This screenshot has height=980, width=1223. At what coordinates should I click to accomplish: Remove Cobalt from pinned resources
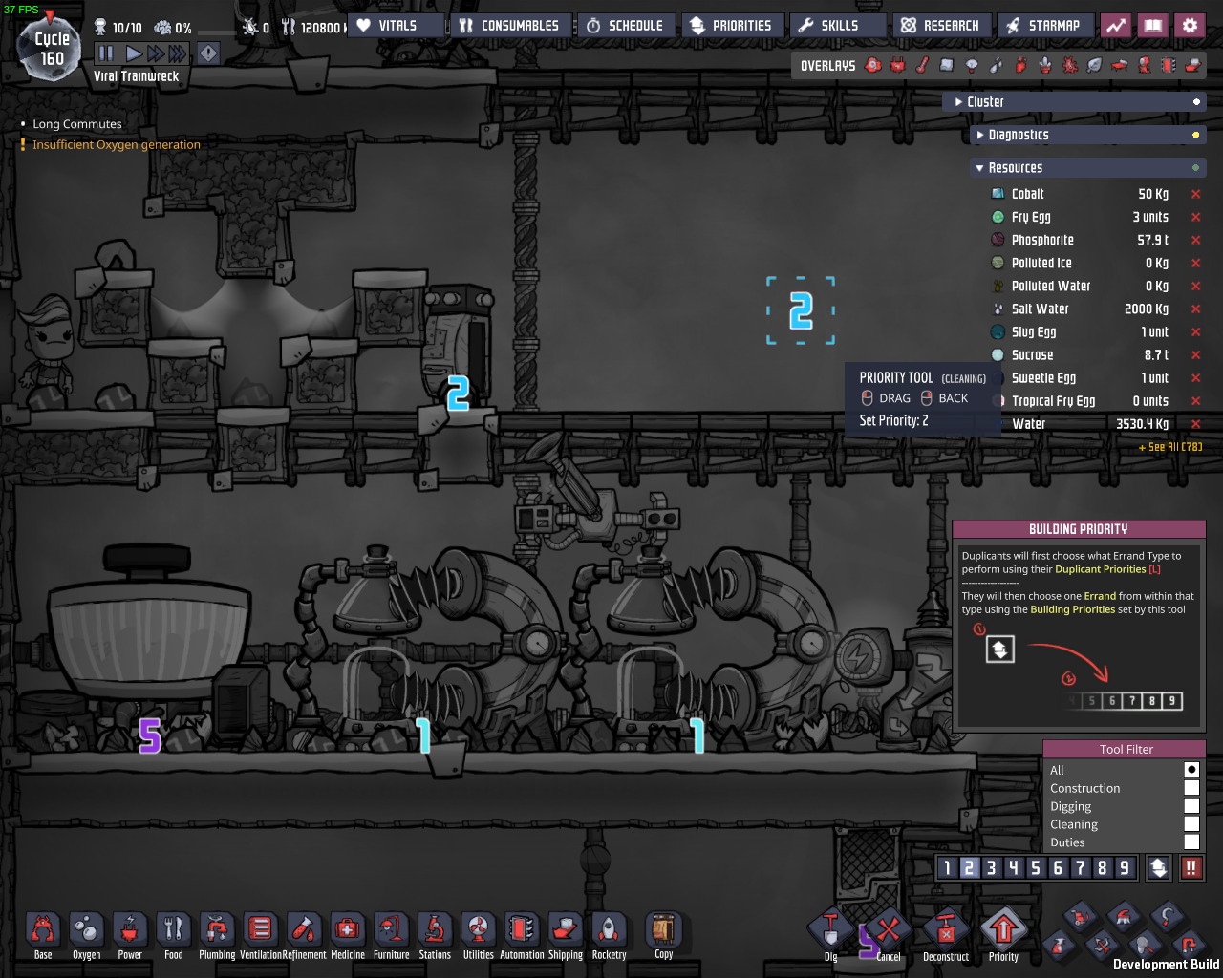pyautogui.click(x=1195, y=194)
